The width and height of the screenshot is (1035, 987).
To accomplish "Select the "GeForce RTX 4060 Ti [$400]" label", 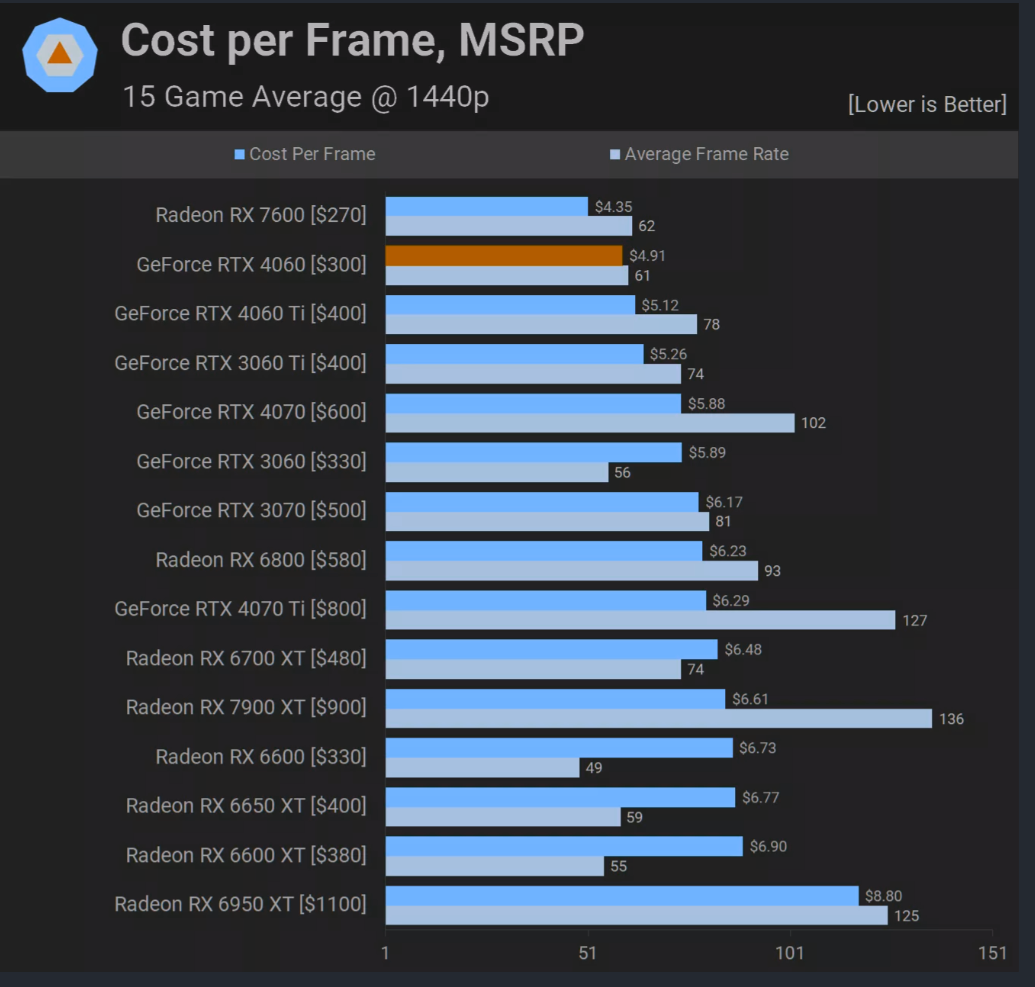I will pos(240,314).
